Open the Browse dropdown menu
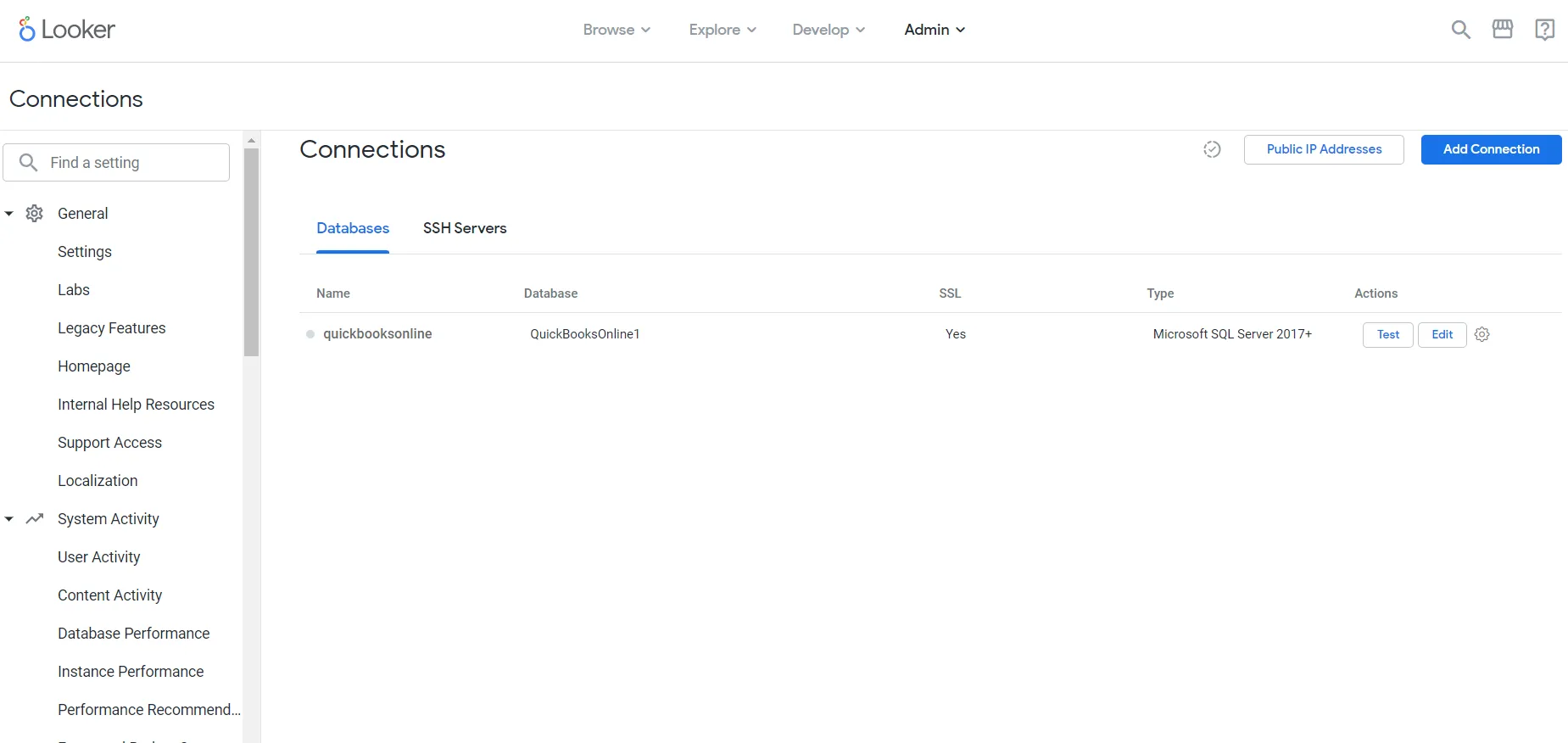Viewport: 1568px width, 743px height. pyautogui.click(x=617, y=30)
